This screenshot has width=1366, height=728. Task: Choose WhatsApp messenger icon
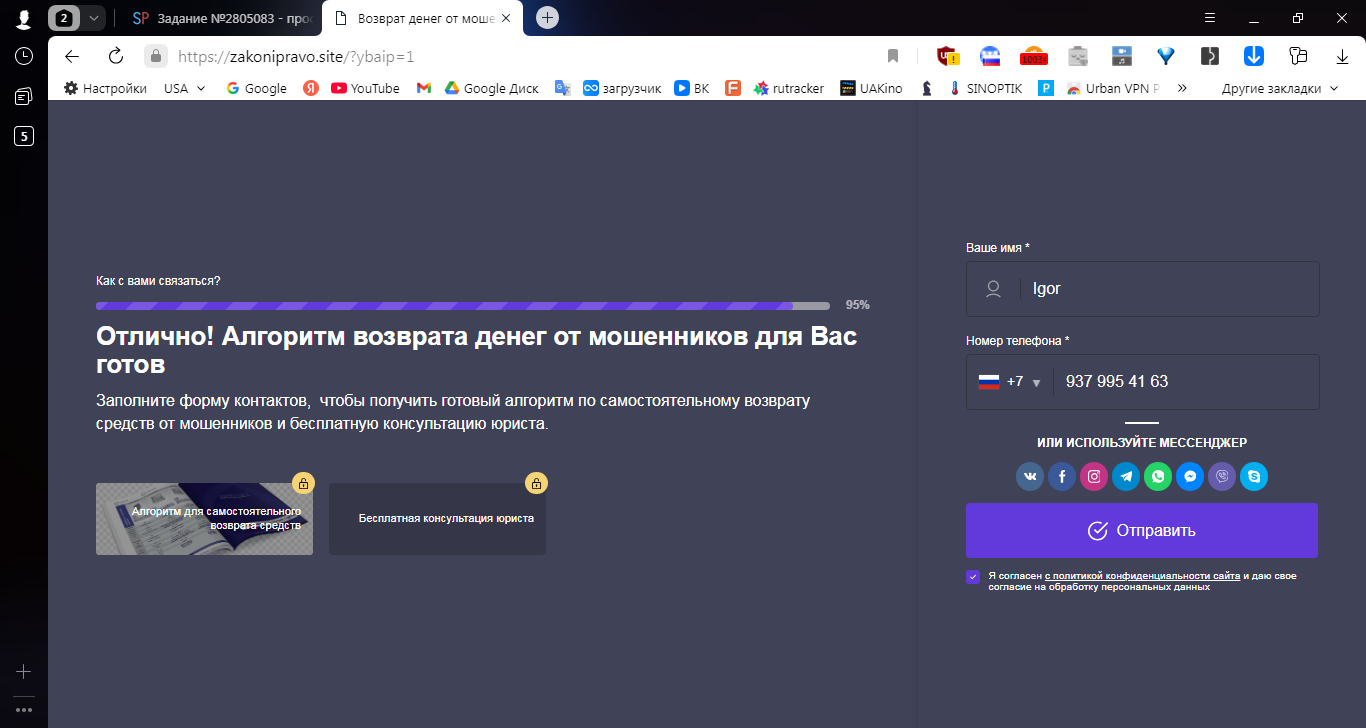click(1158, 476)
